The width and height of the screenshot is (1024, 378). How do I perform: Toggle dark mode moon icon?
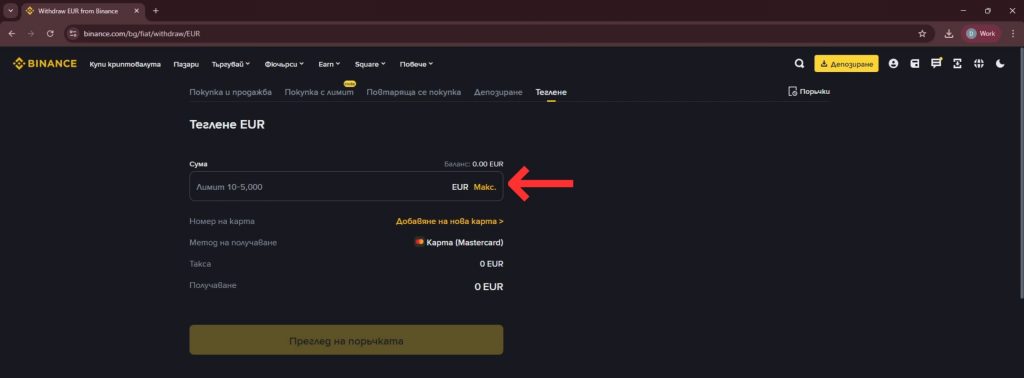(x=1000, y=64)
